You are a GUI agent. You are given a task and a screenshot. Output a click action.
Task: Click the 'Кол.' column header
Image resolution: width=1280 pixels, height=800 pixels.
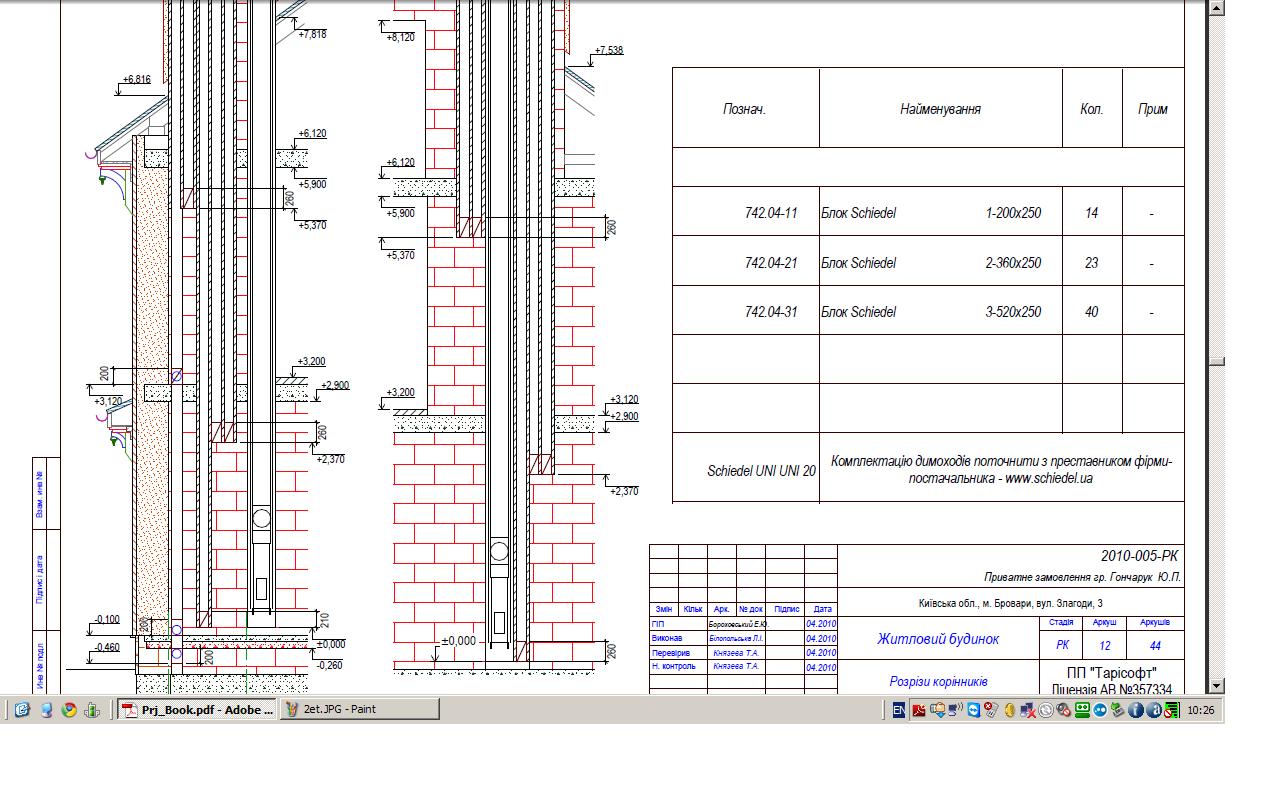click(1091, 110)
